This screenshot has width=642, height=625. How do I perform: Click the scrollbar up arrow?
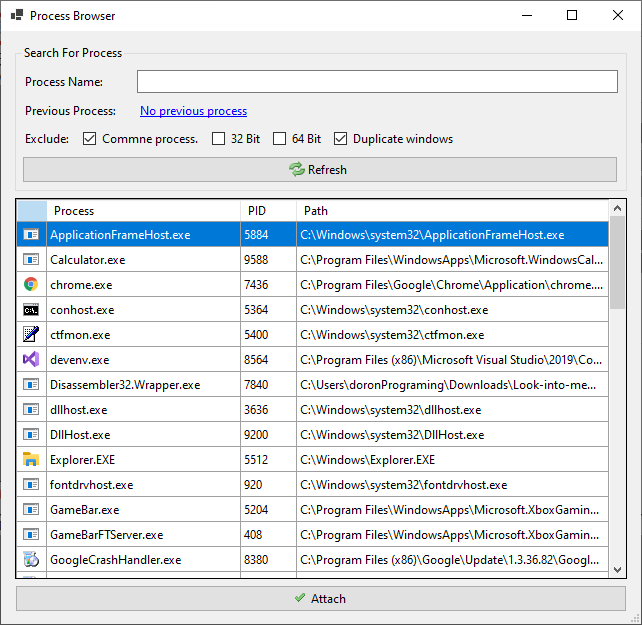click(617, 208)
